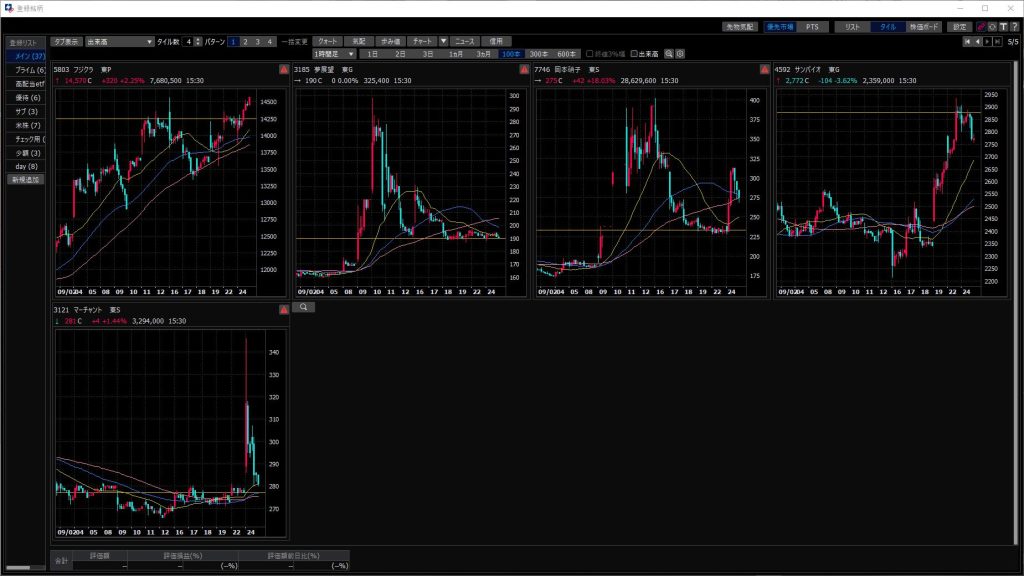Click the 新規追加 button
1024x576 pixels.
click(x=27, y=179)
